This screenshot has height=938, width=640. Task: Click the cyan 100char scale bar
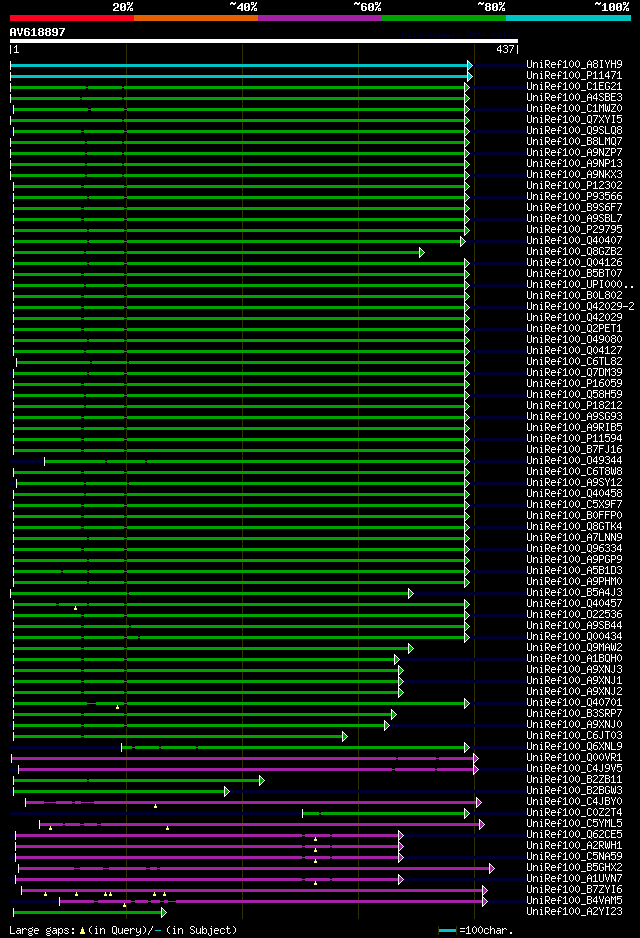(447, 931)
